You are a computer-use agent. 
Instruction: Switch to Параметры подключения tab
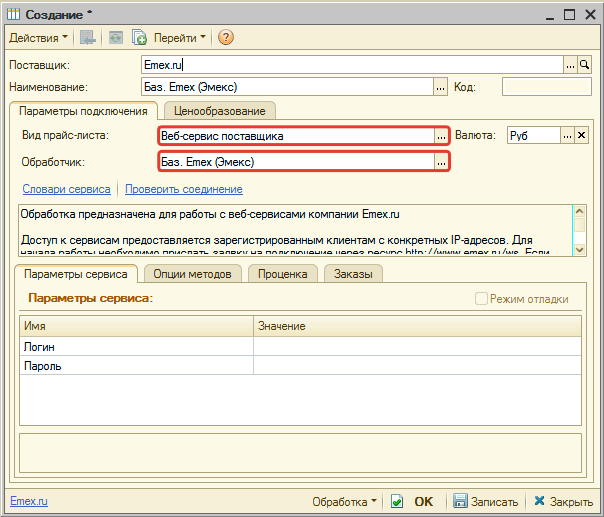click(x=83, y=111)
